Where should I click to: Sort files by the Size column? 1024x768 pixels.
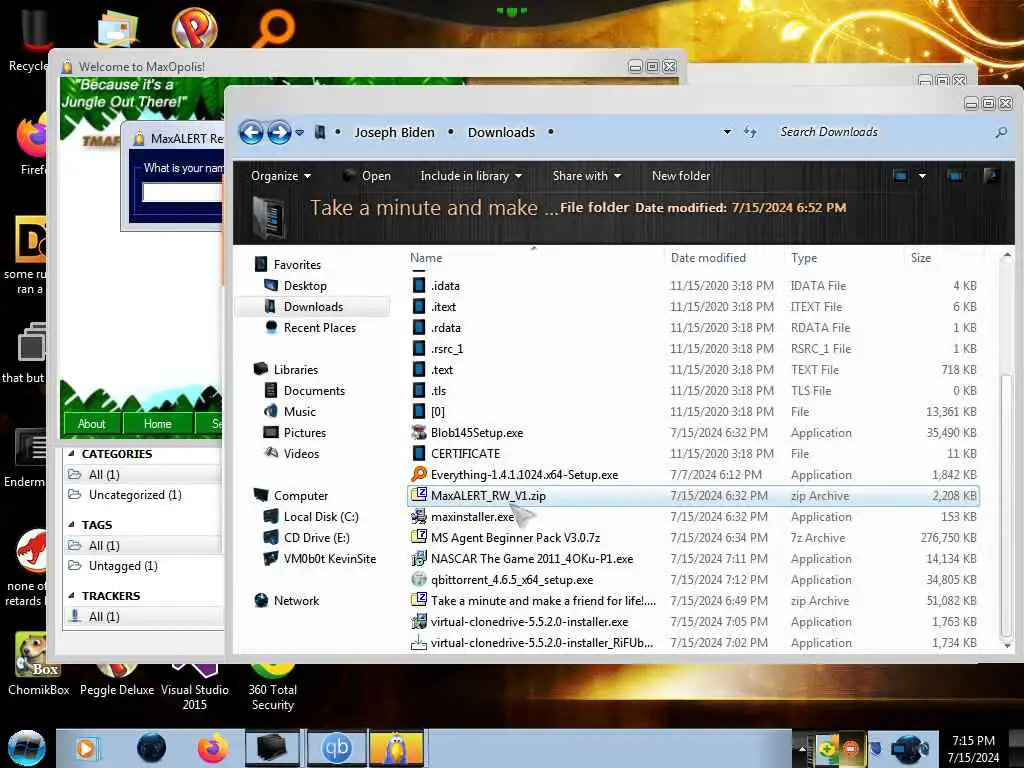click(921, 258)
